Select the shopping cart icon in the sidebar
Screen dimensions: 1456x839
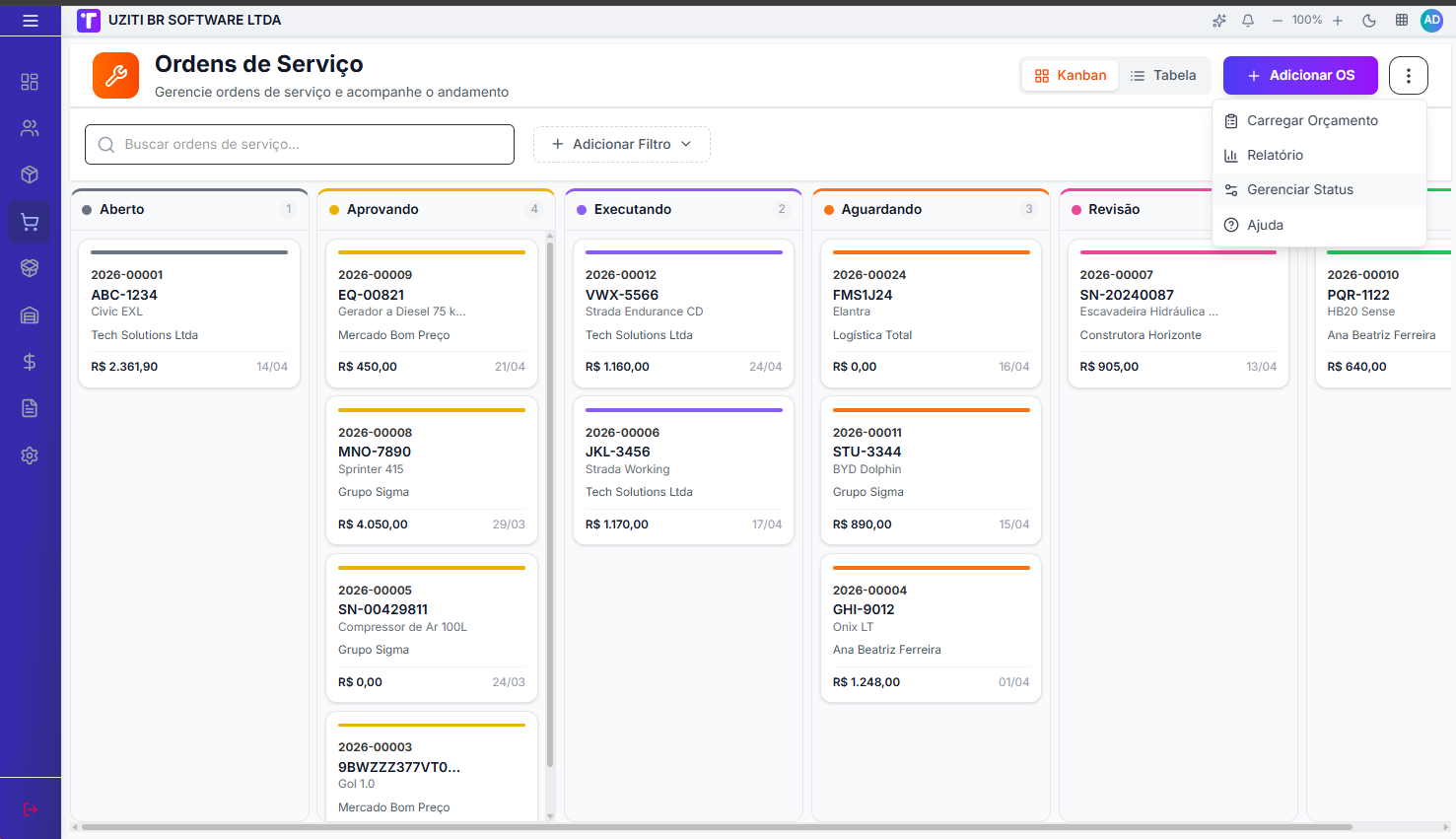[30, 222]
